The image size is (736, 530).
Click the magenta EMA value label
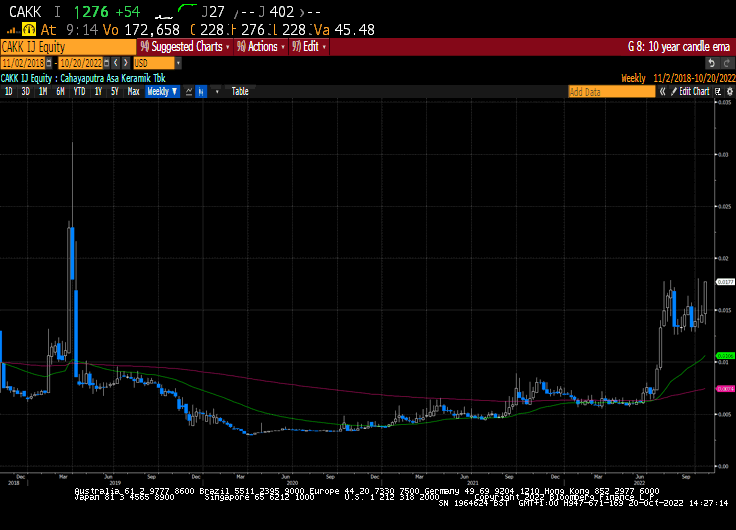coord(725,389)
